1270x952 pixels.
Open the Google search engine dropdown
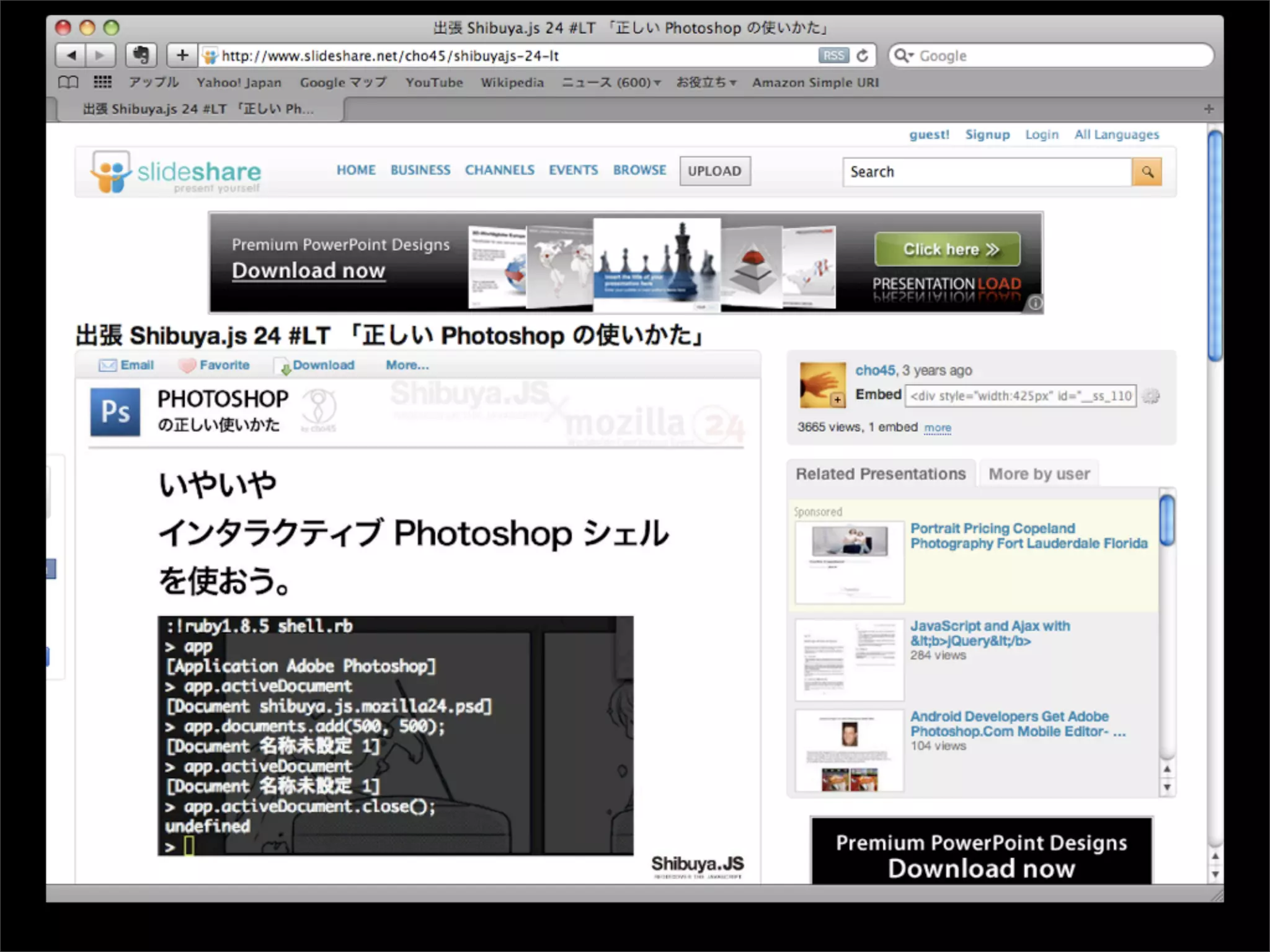[904, 56]
